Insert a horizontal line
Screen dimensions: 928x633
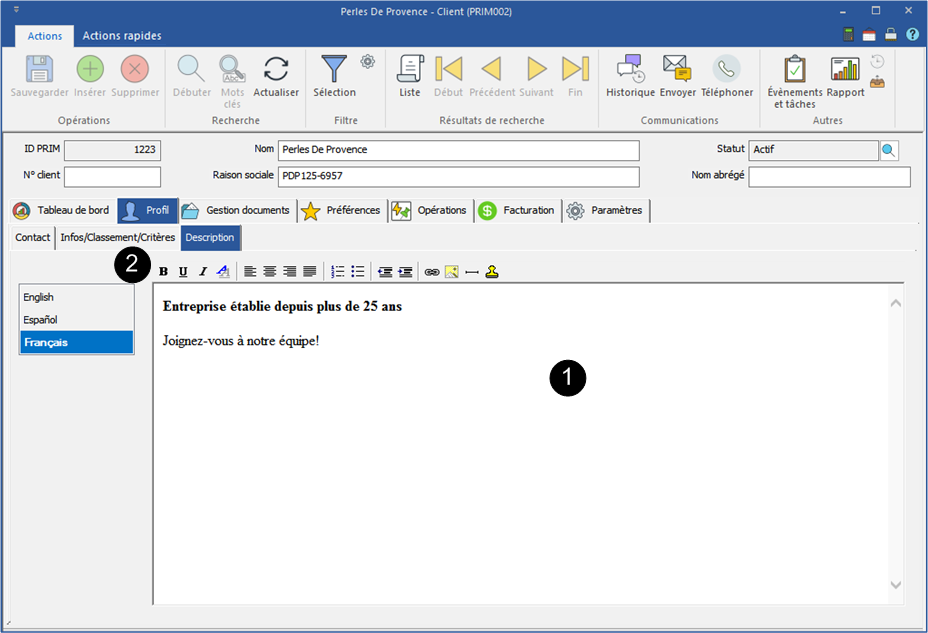click(x=472, y=272)
